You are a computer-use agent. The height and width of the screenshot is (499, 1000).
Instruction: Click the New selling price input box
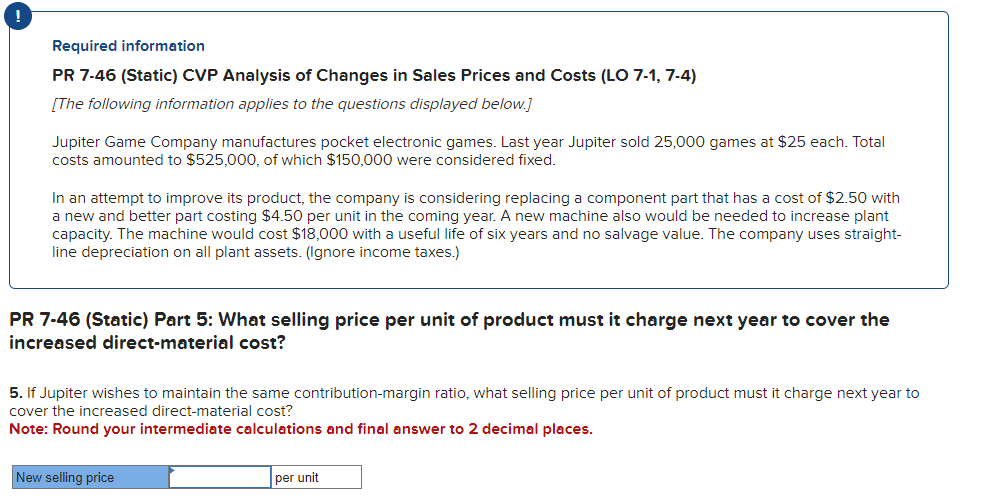click(220, 477)
